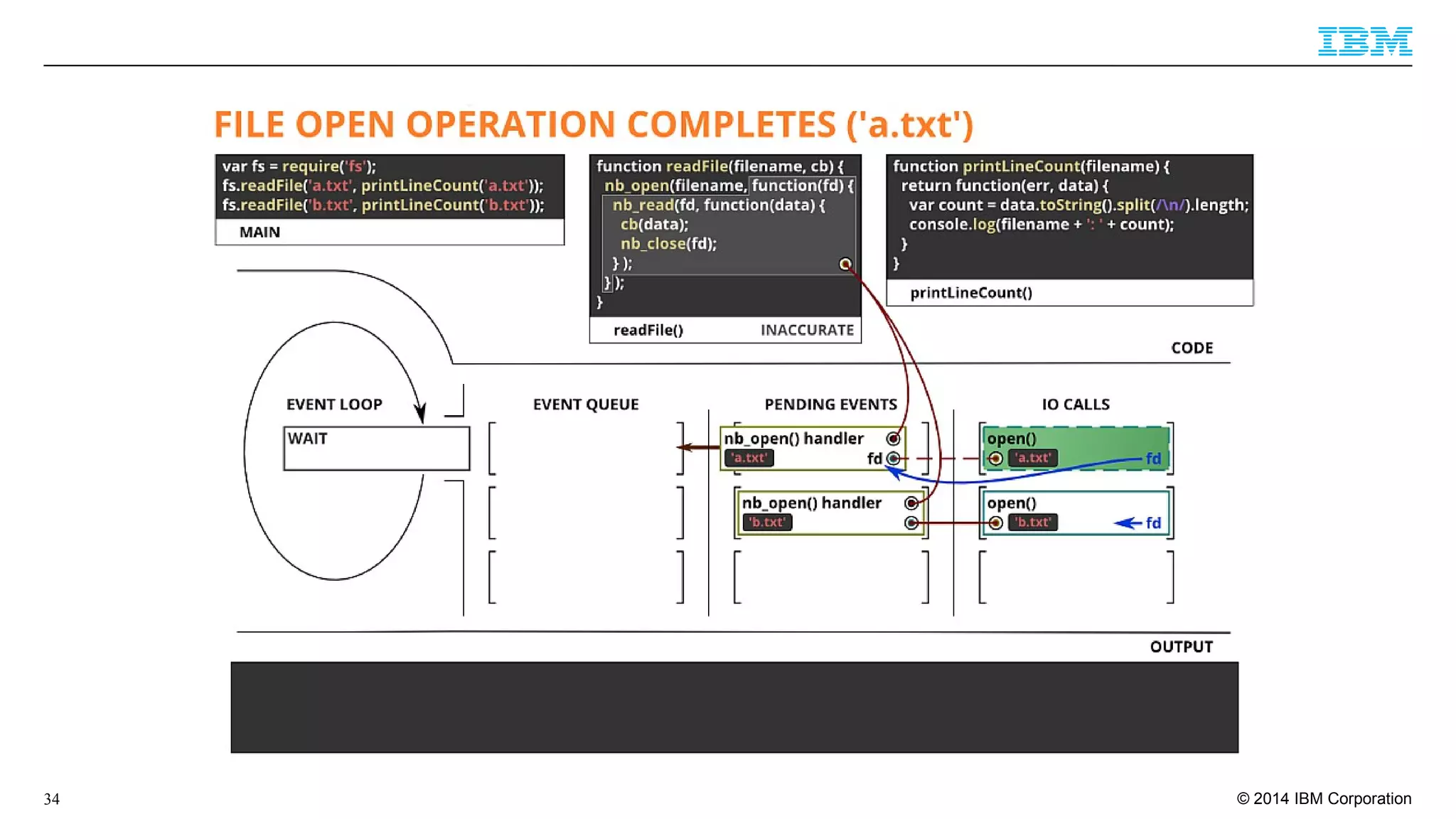Viewport: 1456px width, 819px height.
Task: Click the fd label on a.txt handler
Action: pos(874,459)
